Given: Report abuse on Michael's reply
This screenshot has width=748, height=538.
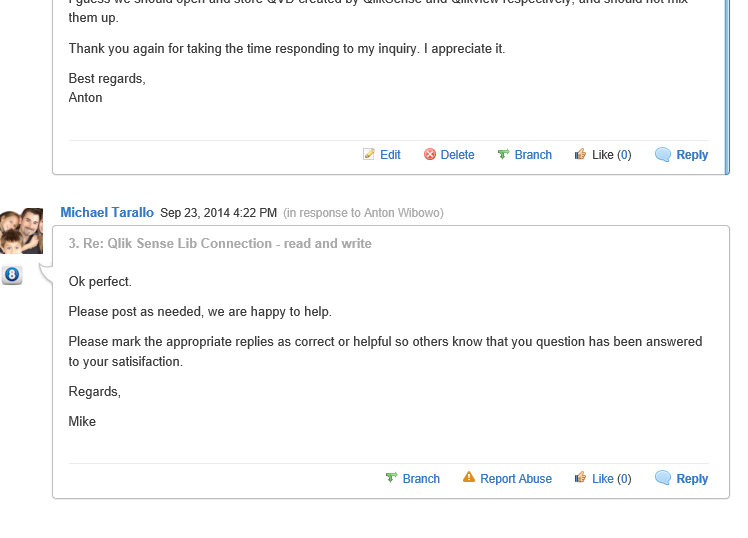Looking at the screenshot, I should (x=516, y=479).
